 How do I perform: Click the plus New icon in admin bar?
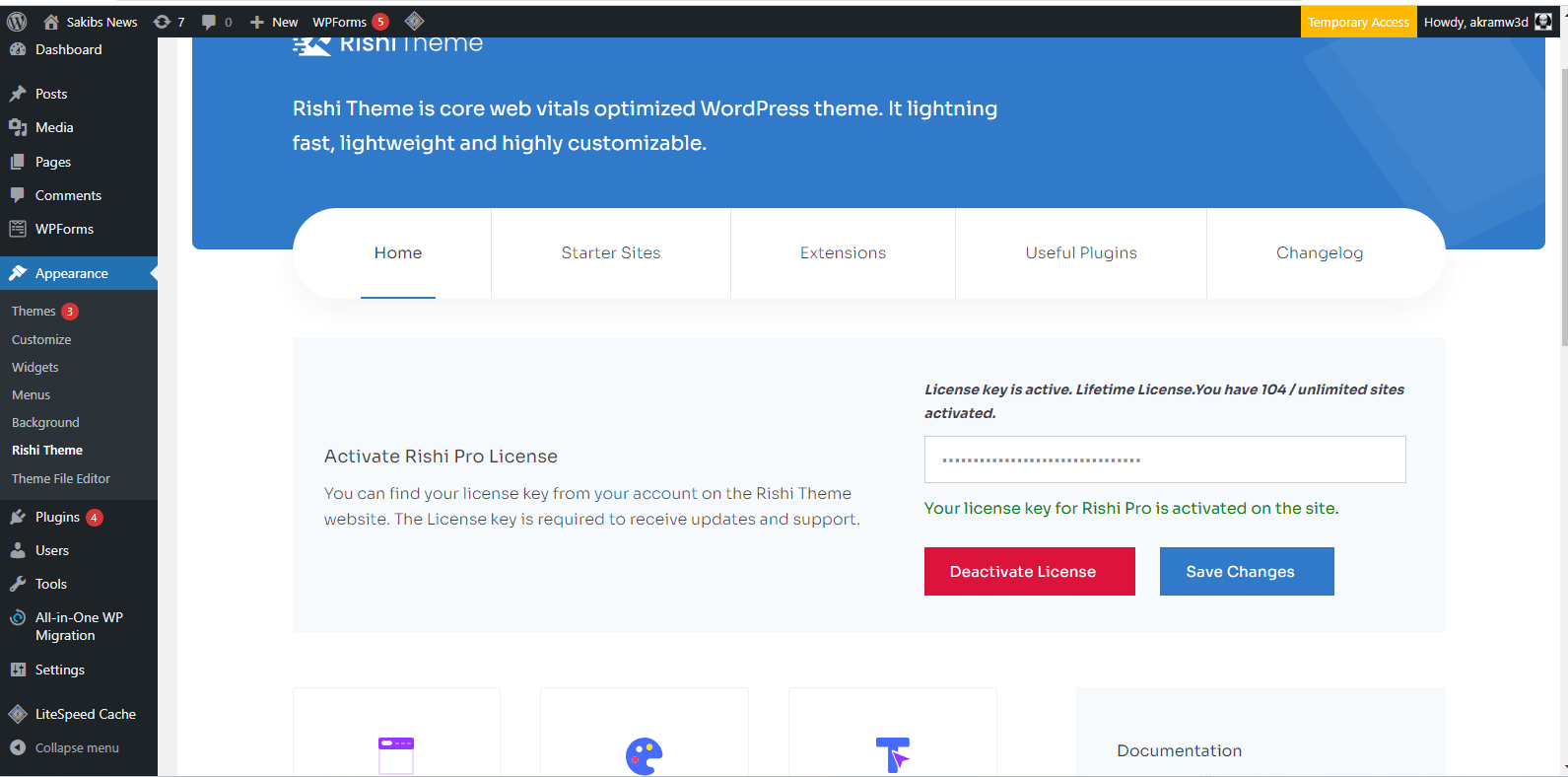(x=257, y=22)
